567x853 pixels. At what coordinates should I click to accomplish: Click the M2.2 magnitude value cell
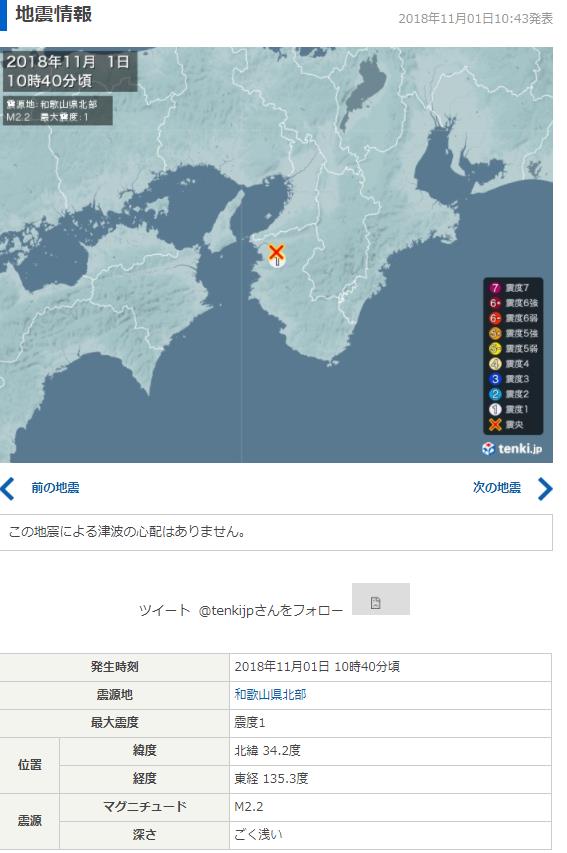point(390,807)
